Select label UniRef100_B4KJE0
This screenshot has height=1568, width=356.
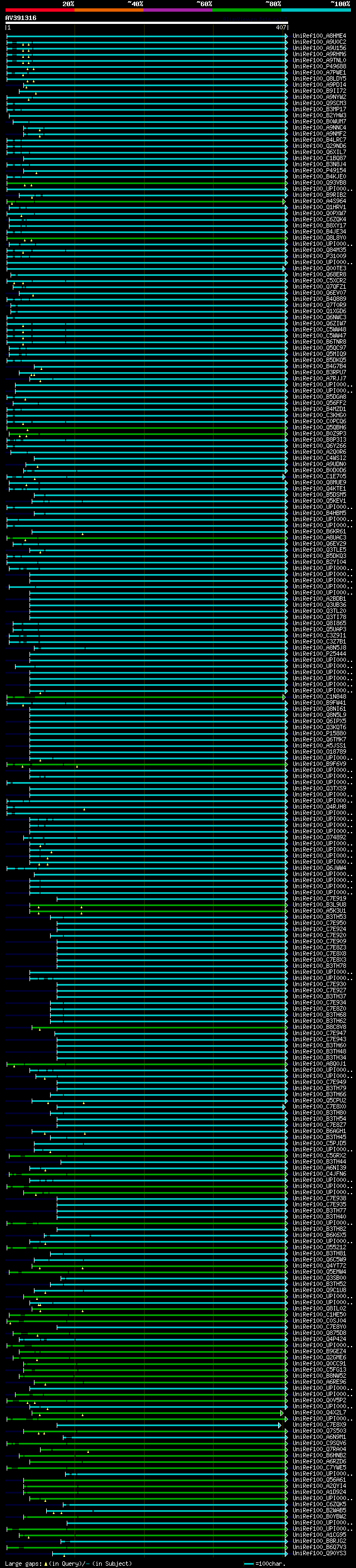319,176
